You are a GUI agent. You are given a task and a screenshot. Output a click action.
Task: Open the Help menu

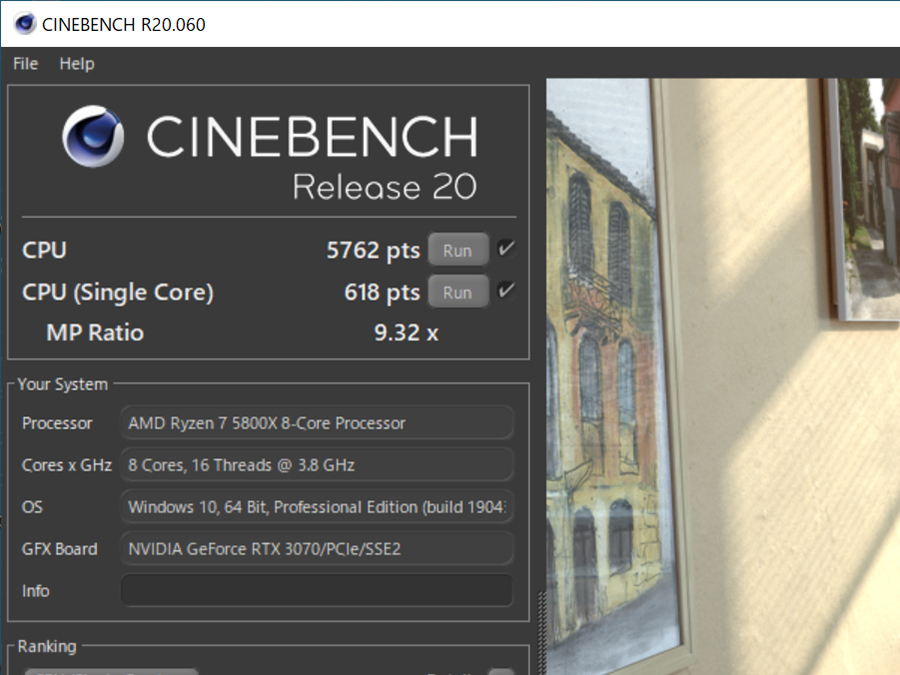click(77, 64)
